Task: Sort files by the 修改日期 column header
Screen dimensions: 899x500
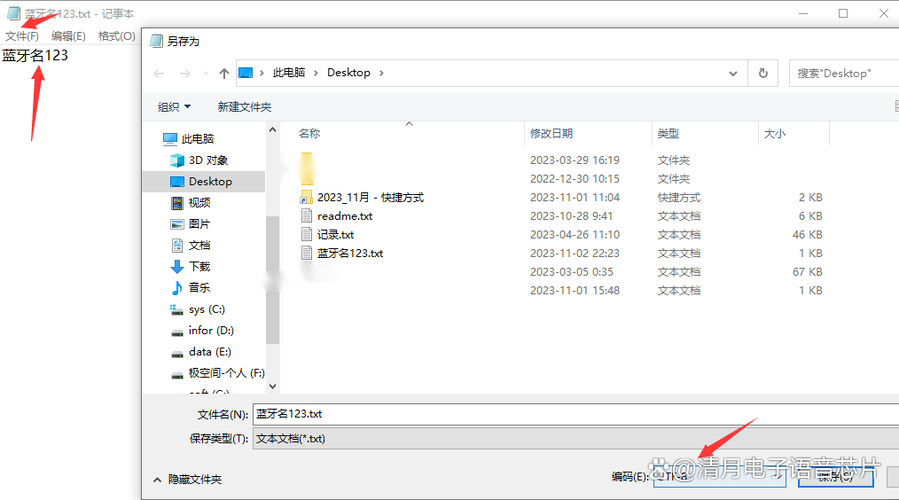Action: coord(551,134)
